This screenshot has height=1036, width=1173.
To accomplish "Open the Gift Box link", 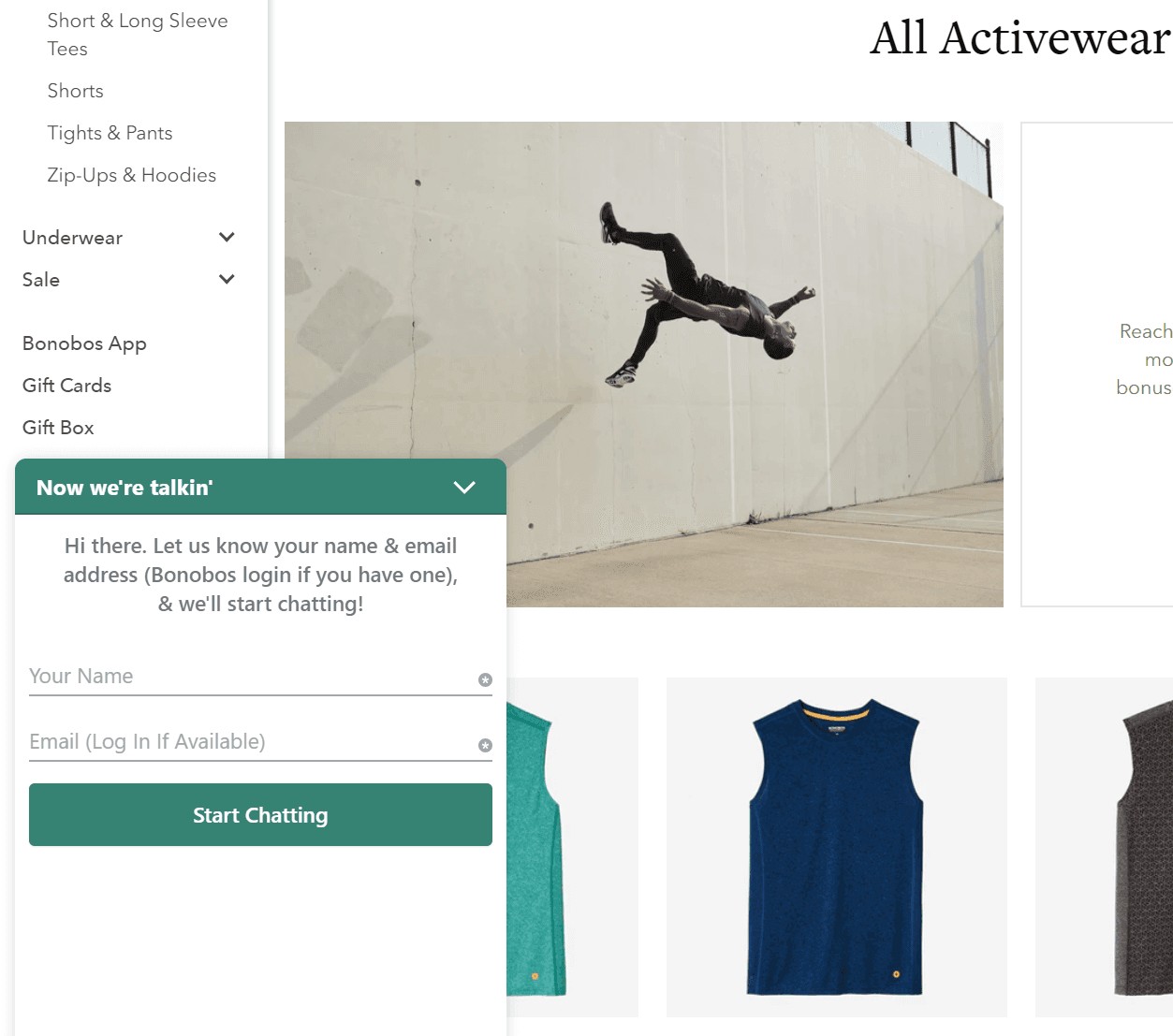I will pyautogui.click(x=58, y=428).
